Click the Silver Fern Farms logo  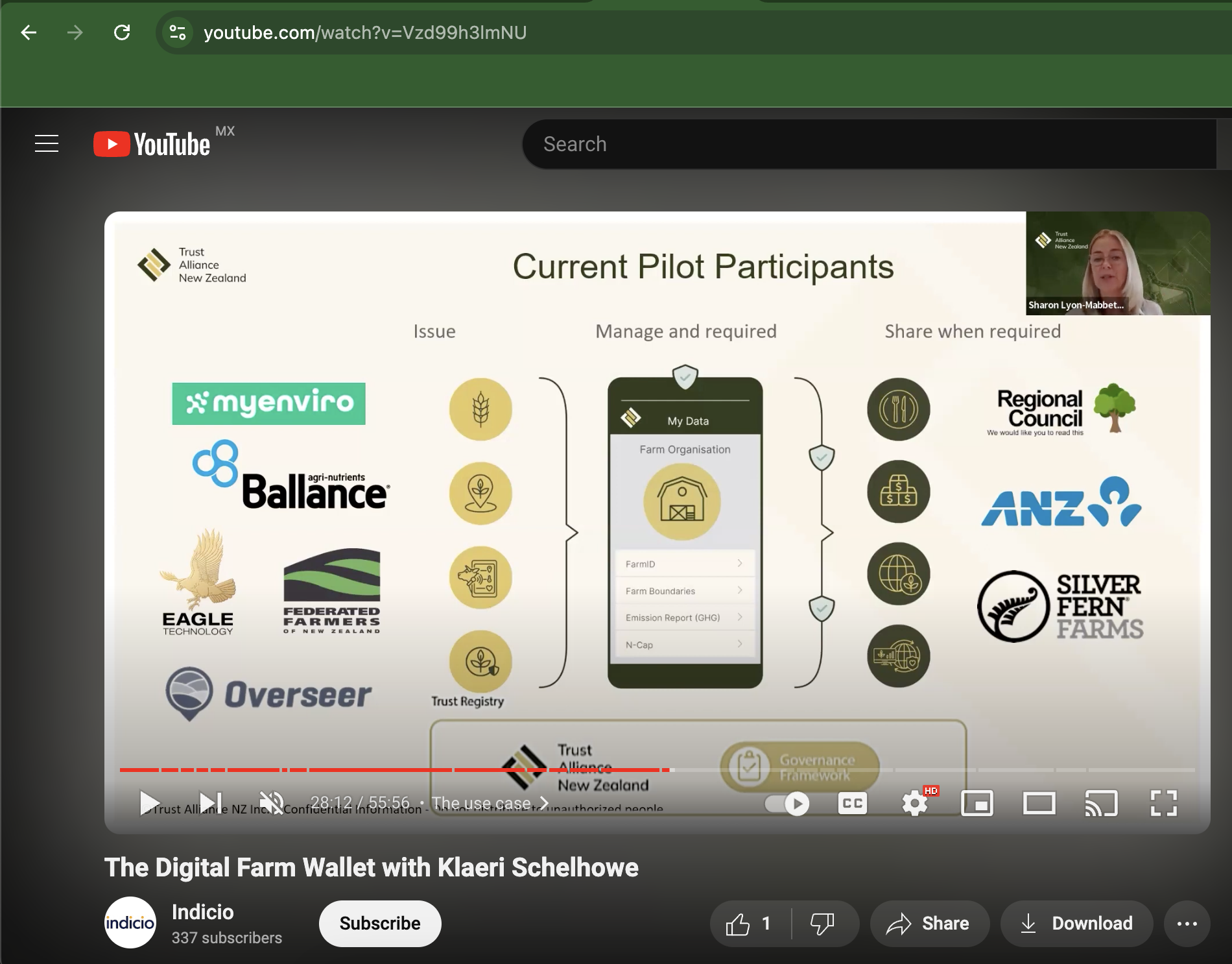point(1060,607)
